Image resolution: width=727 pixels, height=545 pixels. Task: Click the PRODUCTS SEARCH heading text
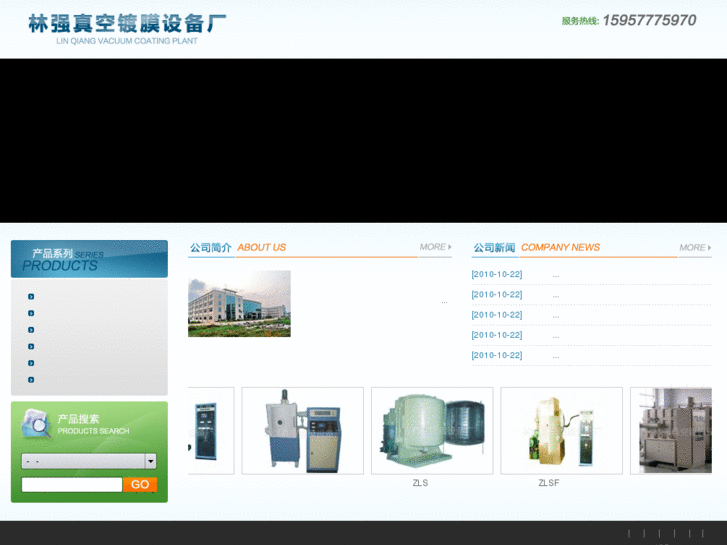tap(93, 431)
